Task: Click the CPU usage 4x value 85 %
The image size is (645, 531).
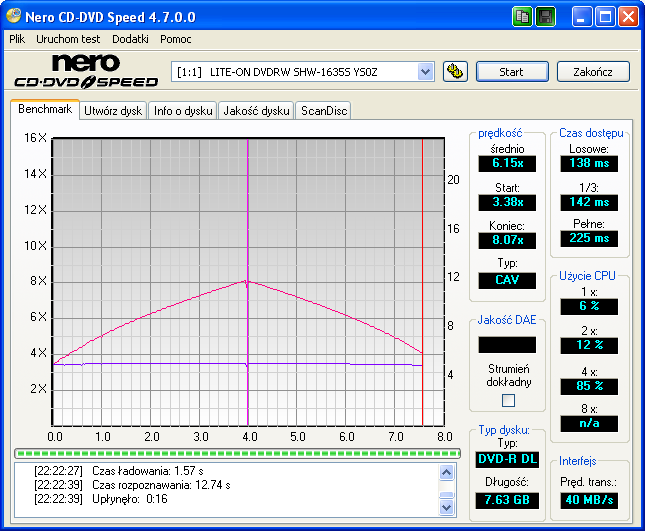Action: pos(589,386)
